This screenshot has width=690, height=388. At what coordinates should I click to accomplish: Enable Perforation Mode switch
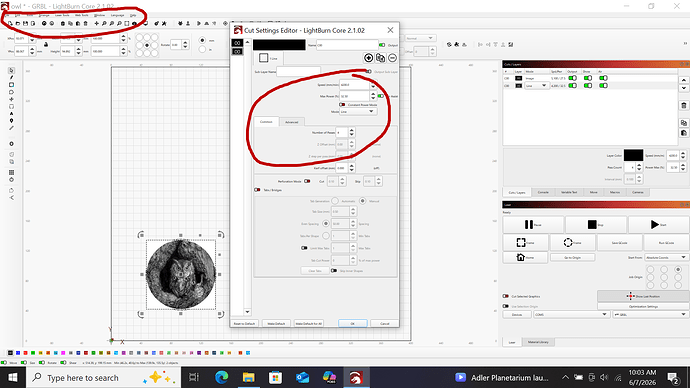(x=307, y=181)
